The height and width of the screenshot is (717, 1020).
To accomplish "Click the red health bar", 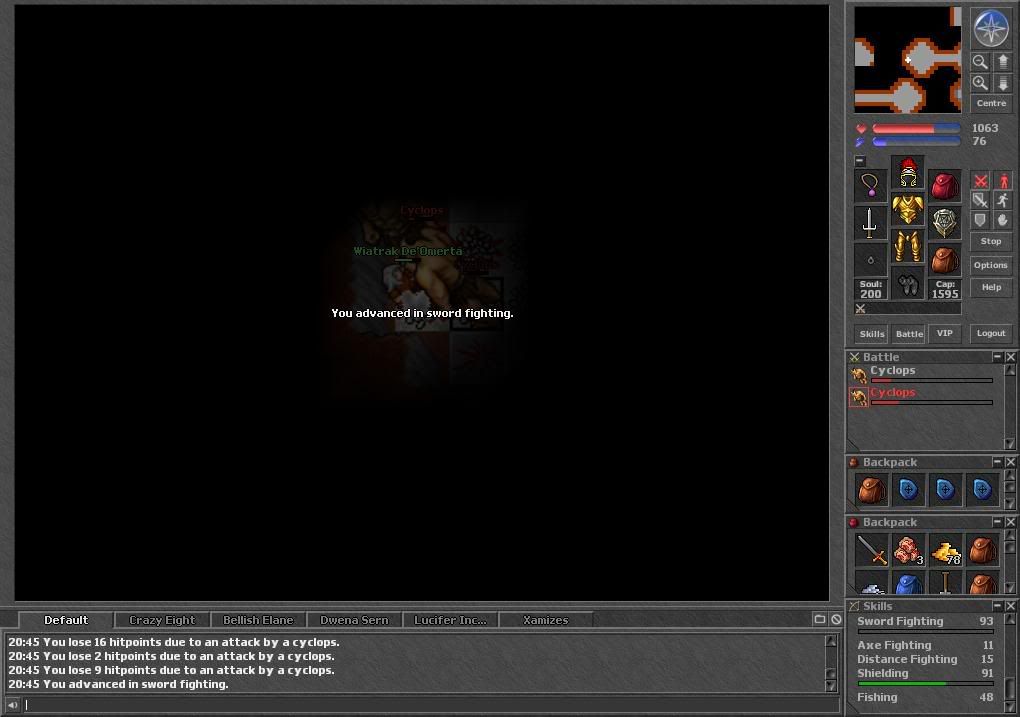I will [x=916, y=129].
